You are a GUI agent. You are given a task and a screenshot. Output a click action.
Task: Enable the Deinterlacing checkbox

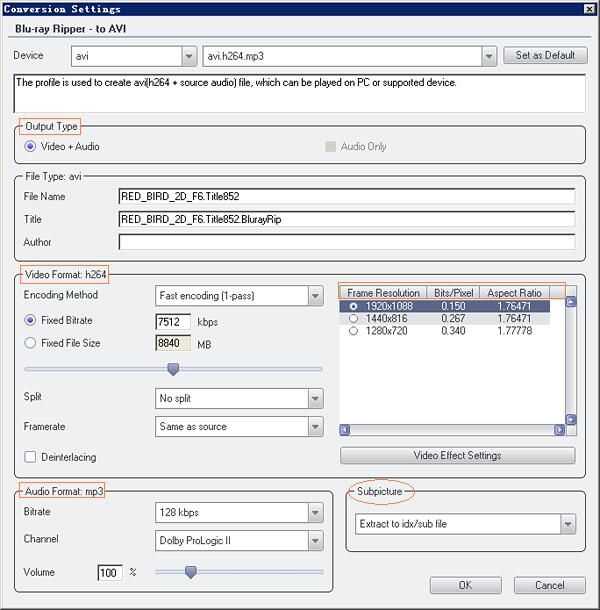point(30,457)
